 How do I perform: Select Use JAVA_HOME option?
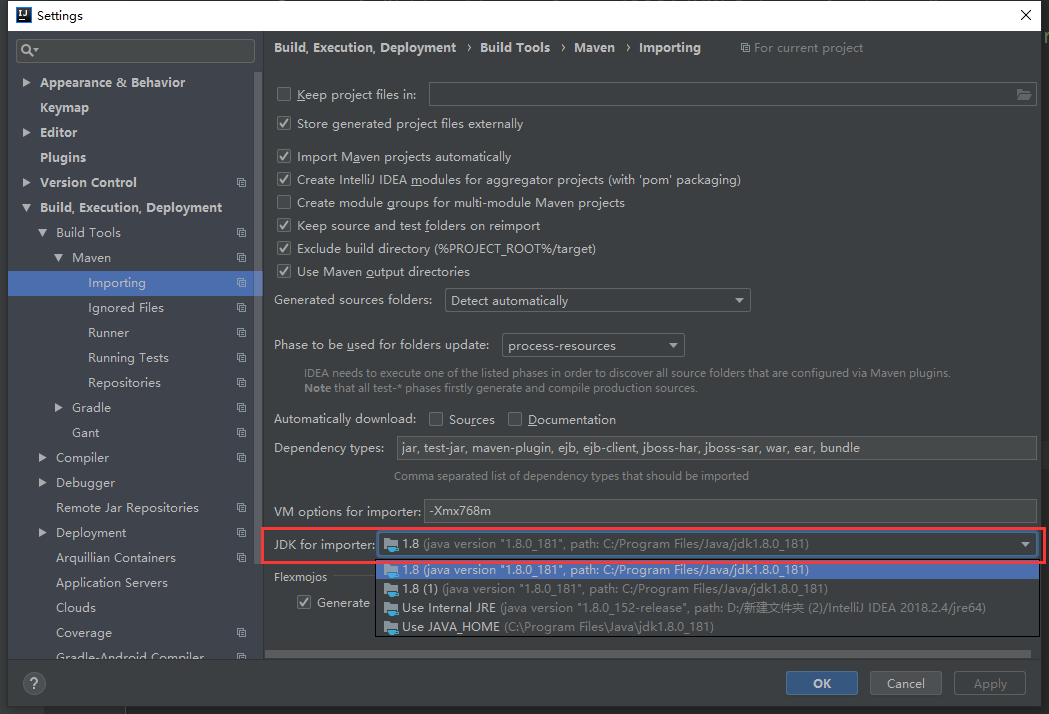pos(707,627)
